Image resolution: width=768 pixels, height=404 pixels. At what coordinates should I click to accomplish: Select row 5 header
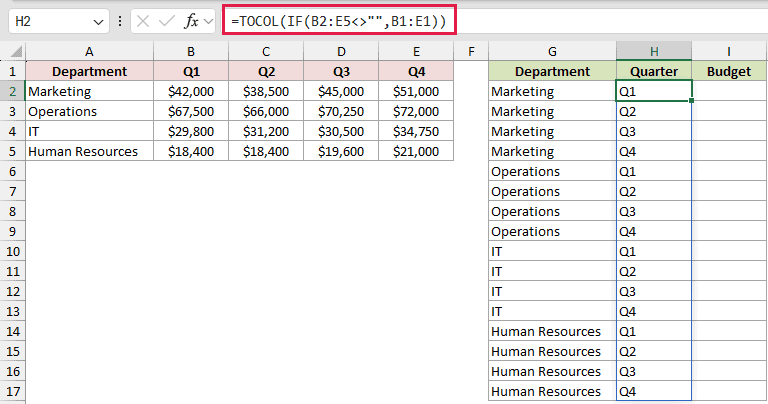13,151
